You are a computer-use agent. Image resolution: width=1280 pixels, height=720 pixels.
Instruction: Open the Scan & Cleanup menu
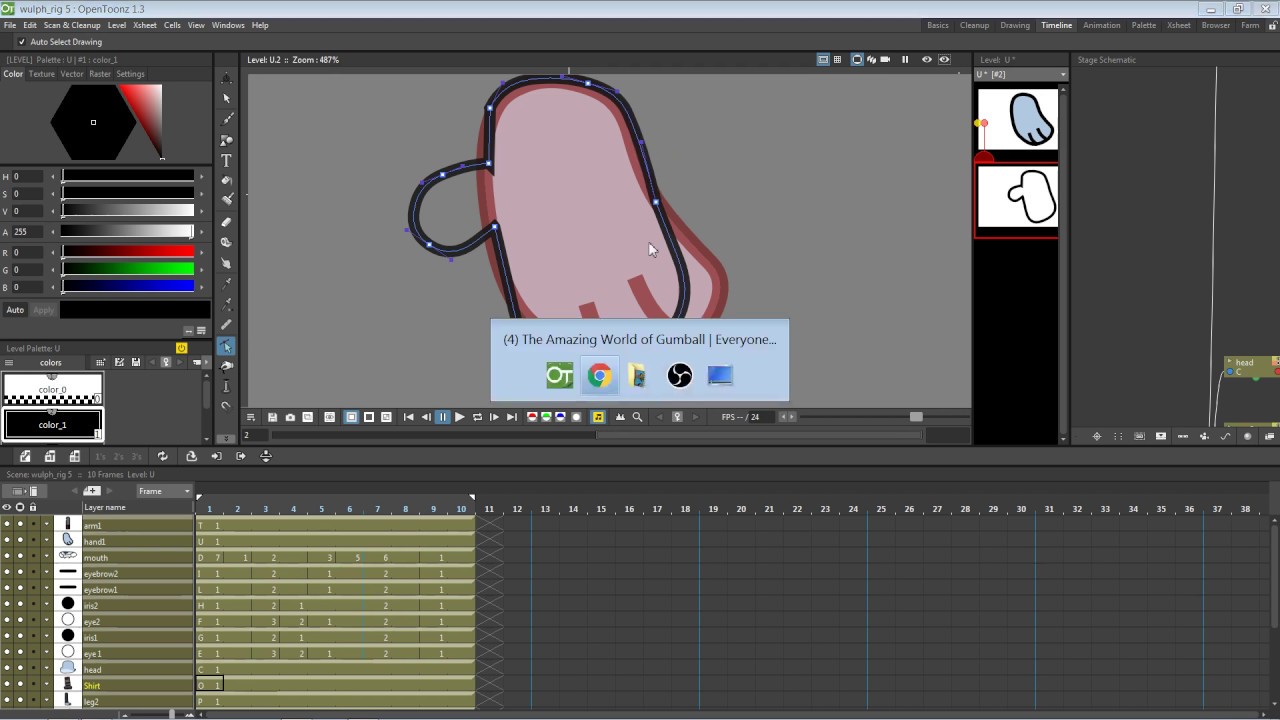tap(72, 25)
